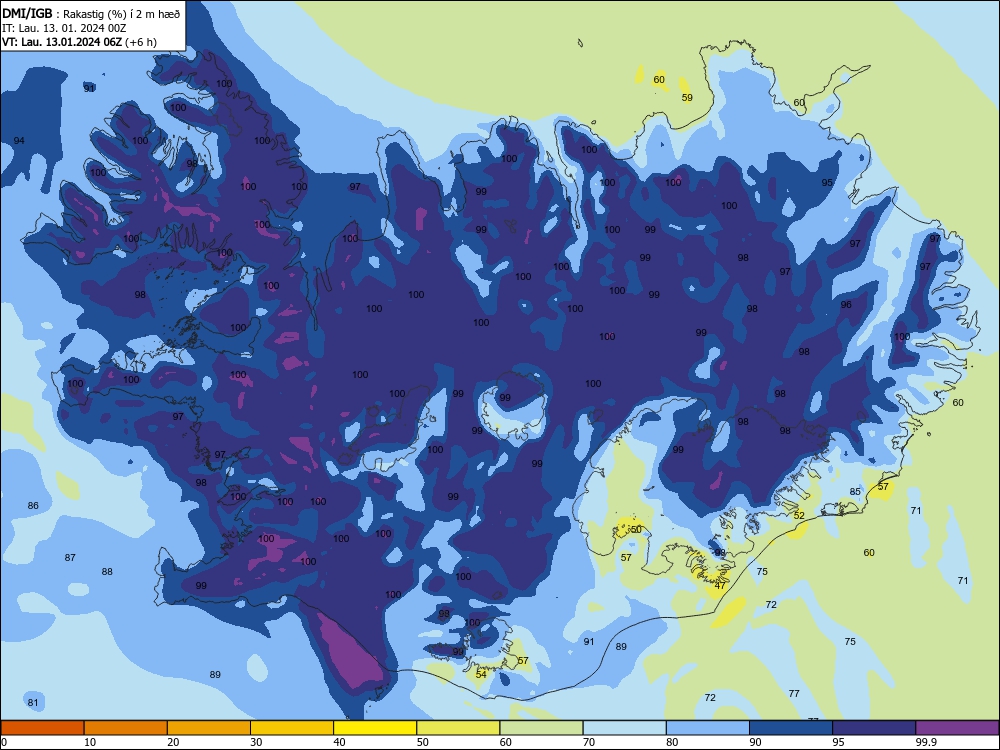Click the 'VT: Lau. 13.01.2024 06Z (+6 h)' line
Screen dimensions: 1000x750
coord(79,42)
